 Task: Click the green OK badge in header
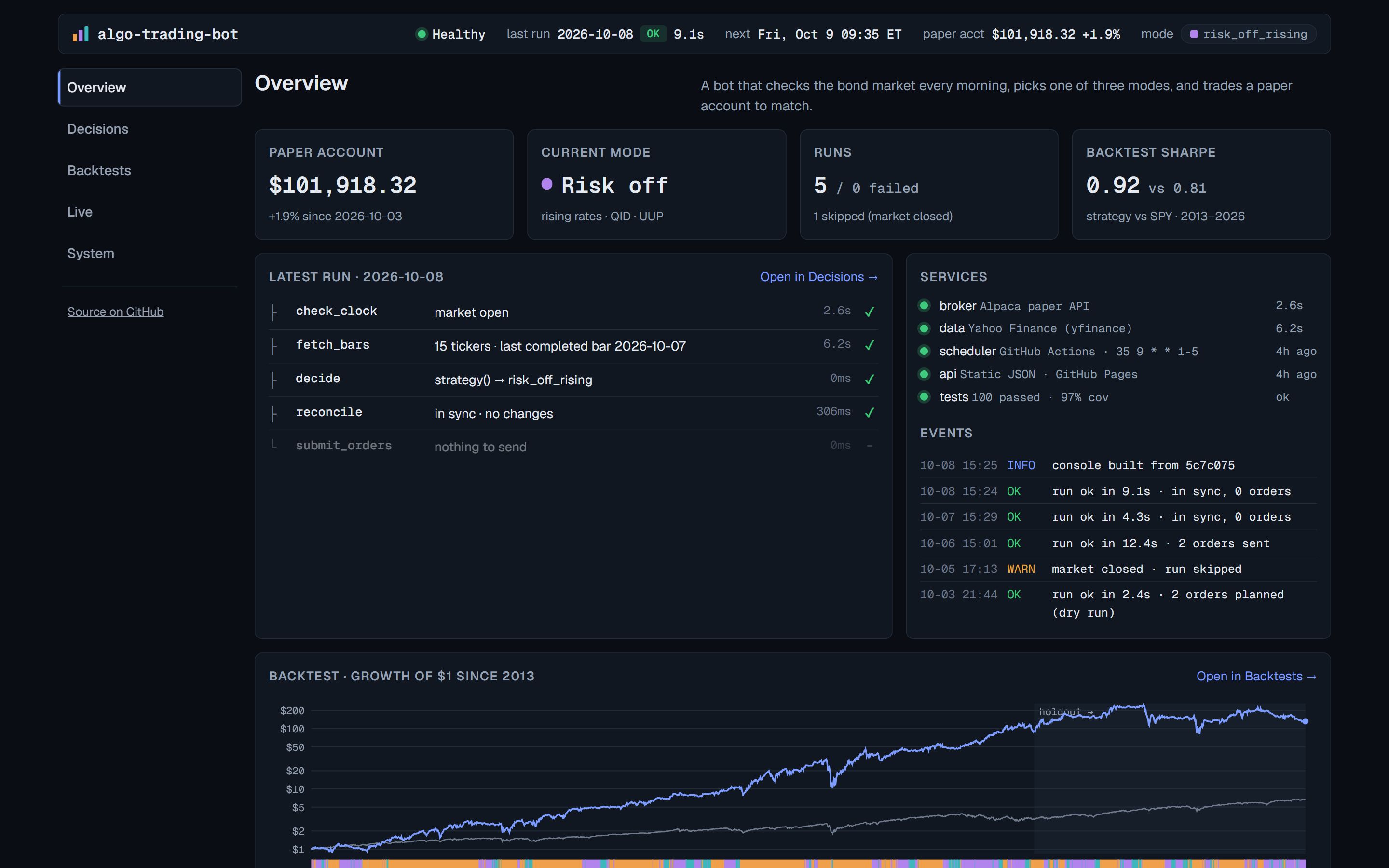pyautogui.click(x=653, y=34)
